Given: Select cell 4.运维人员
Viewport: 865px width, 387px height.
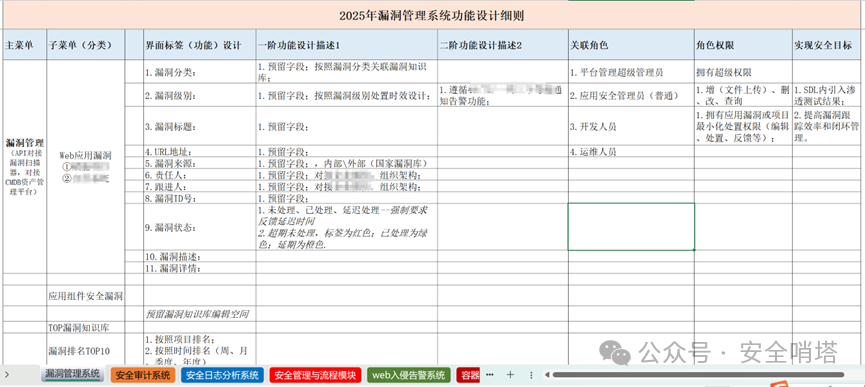Looking at the screenshot, I should tap(632, 152).
